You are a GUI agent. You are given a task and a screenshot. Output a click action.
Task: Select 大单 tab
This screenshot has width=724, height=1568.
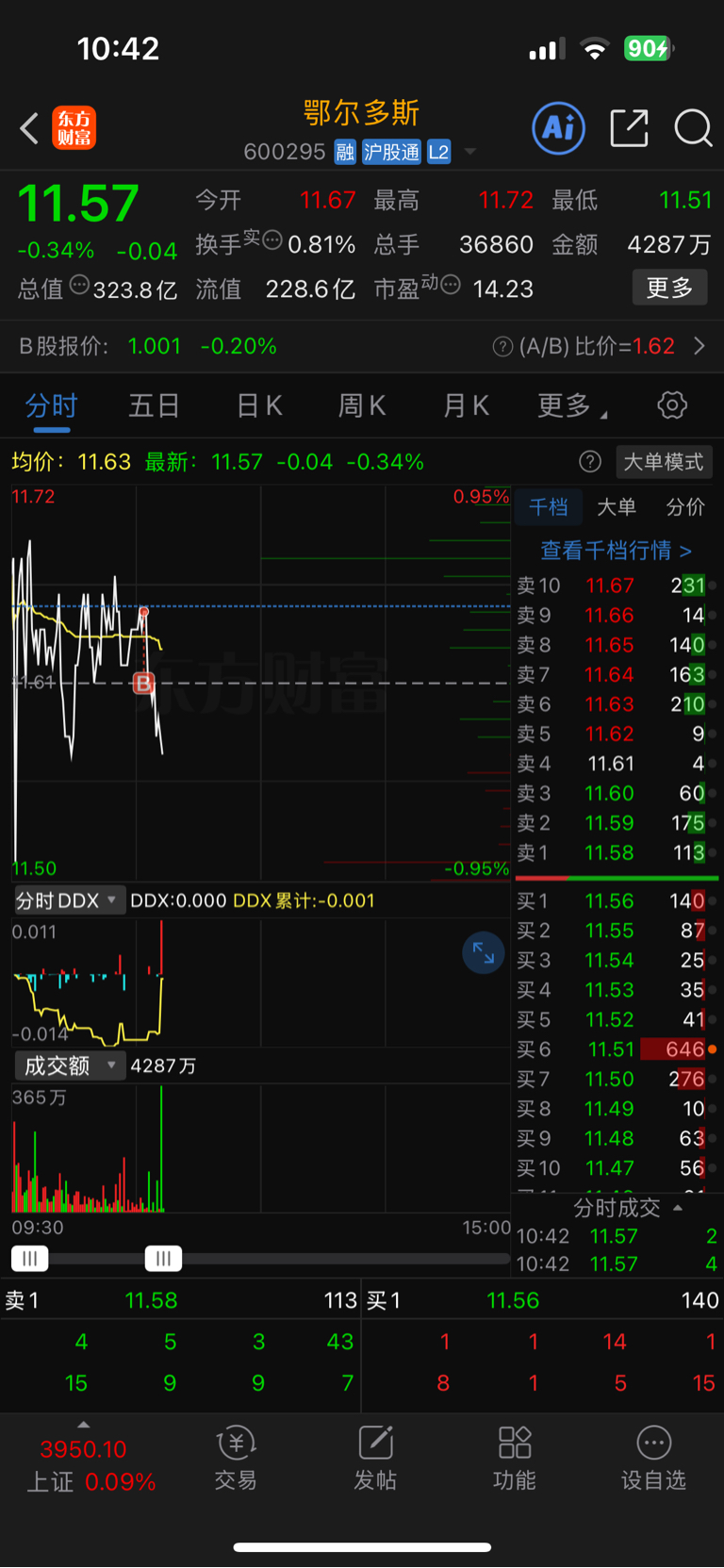pyautogui.click(x=617, y=507)
